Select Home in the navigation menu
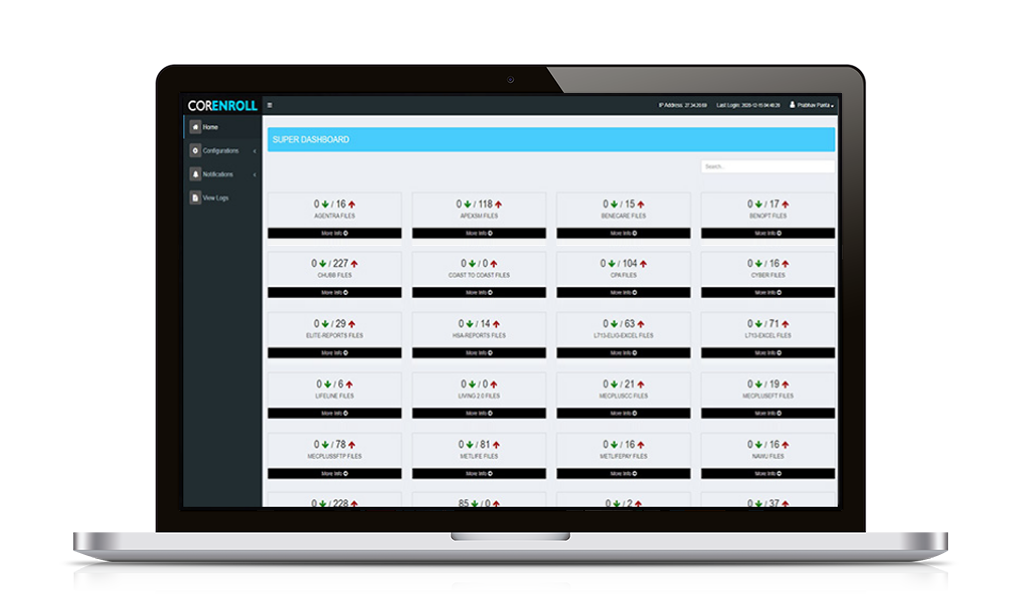 click(210, 127)
